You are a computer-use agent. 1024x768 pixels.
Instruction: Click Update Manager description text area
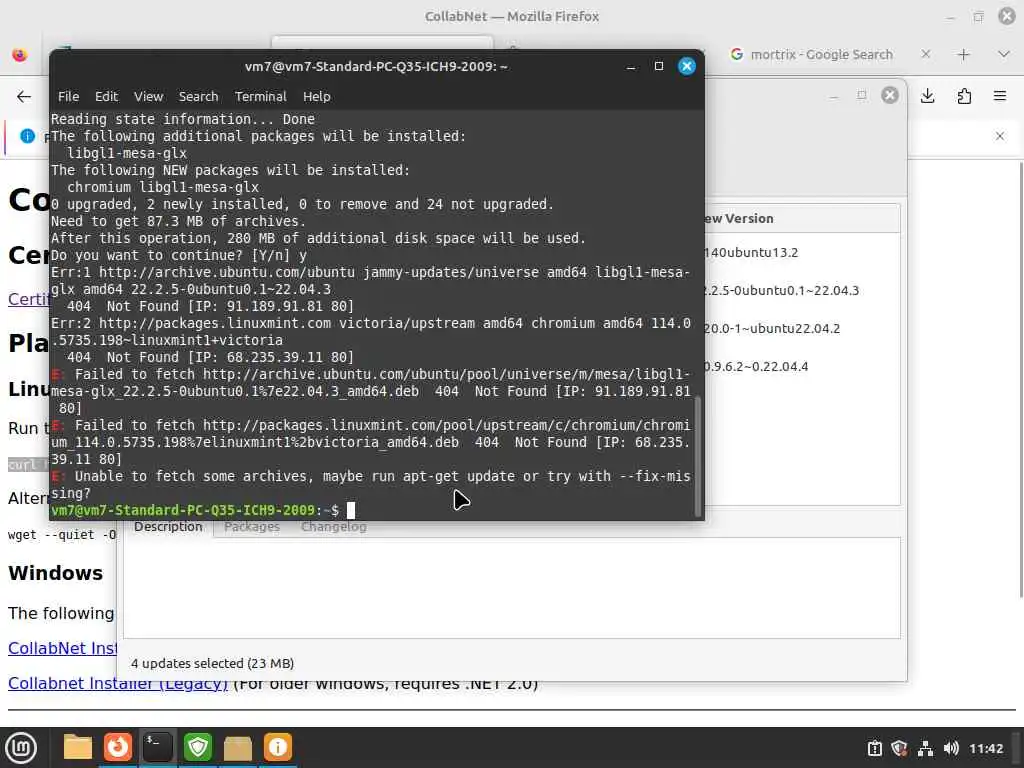pos(512,588)
